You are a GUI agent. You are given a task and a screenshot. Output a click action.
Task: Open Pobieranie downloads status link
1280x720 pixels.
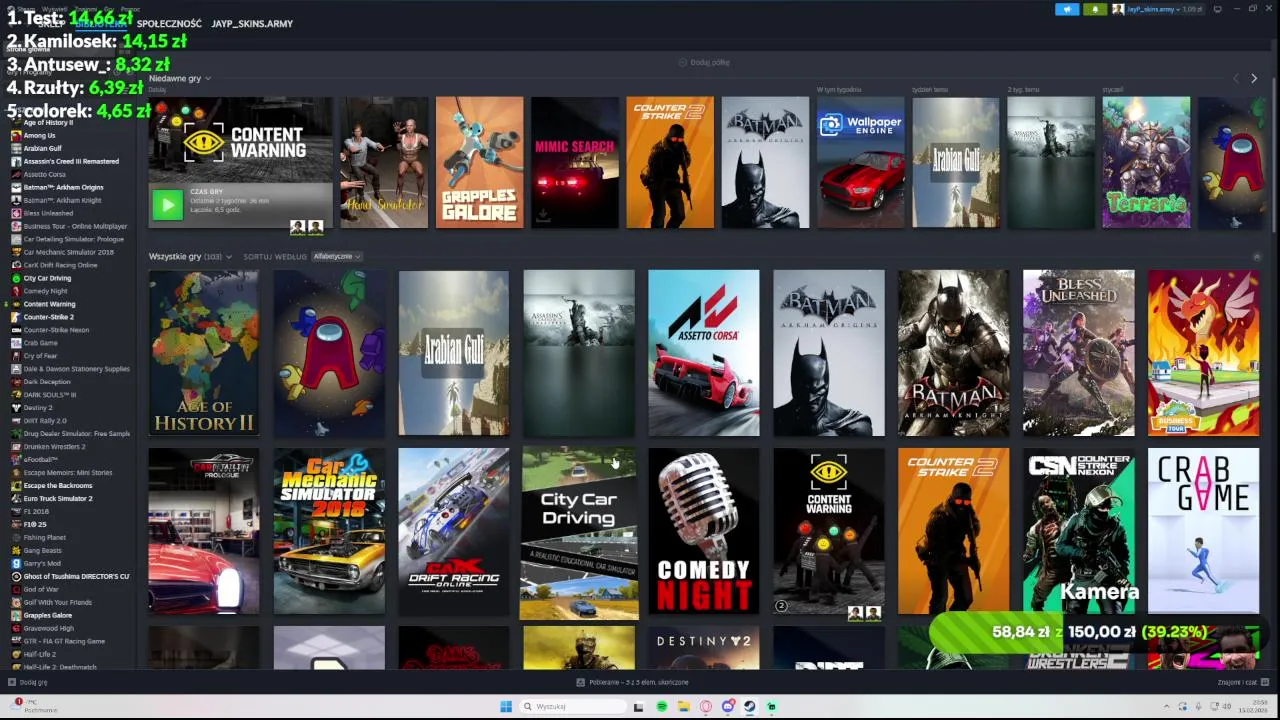[633, 682]
